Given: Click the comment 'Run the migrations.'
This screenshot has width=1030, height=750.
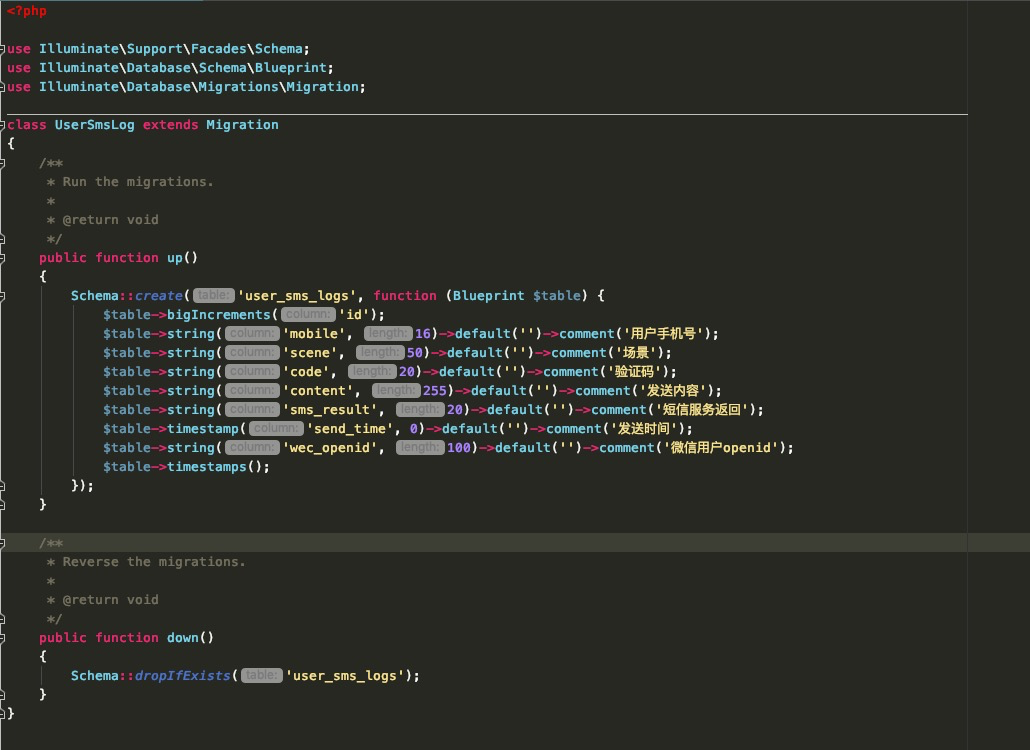Looking at the screenshot, I should tap(138, 182).
